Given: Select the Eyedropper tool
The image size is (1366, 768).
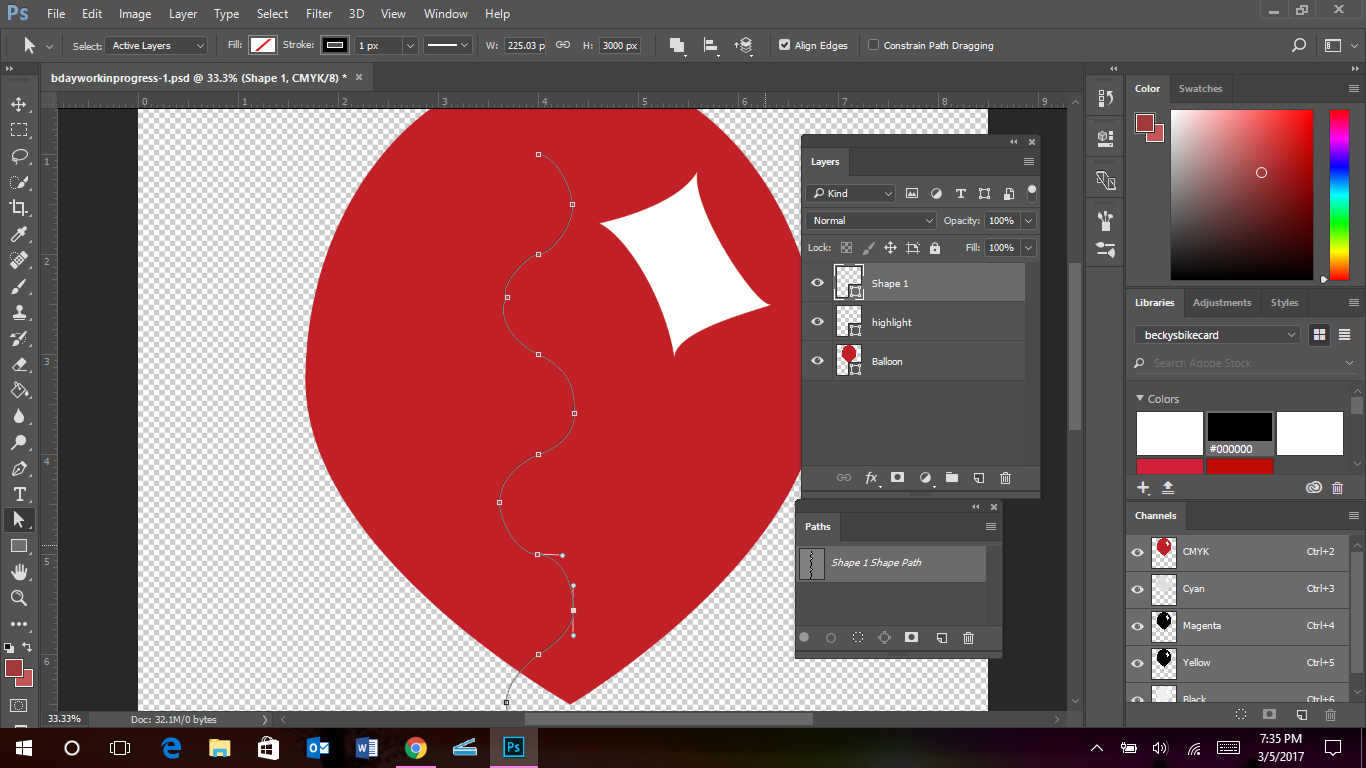Looking at the screenshot, I should coord(18,234).
